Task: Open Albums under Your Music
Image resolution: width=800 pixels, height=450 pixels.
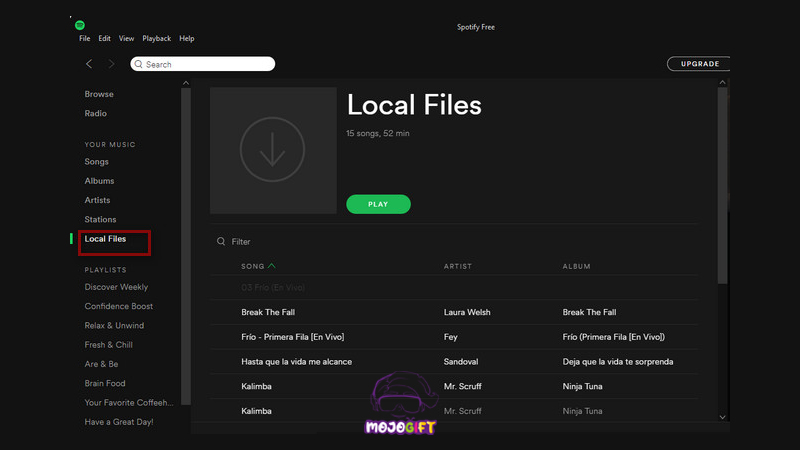Action: tap(99, 181)
